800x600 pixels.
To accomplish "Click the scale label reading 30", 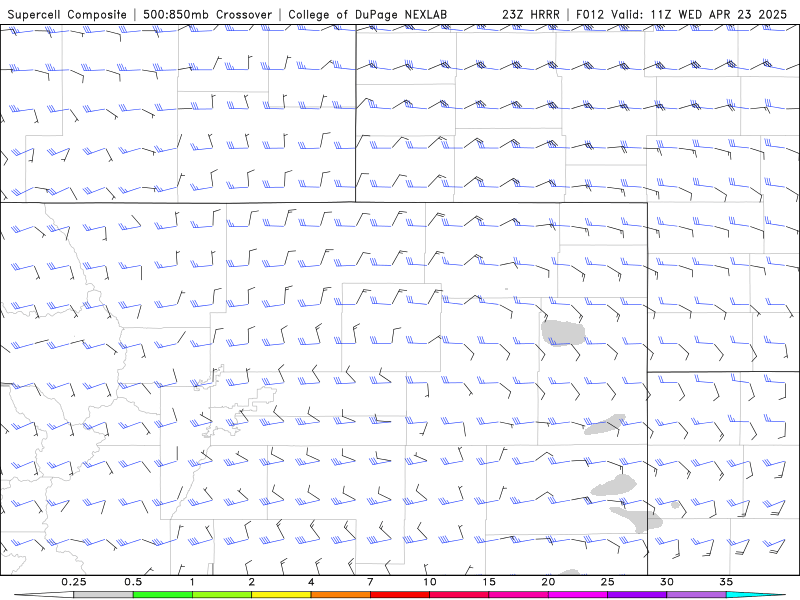I will pos(666,582).
